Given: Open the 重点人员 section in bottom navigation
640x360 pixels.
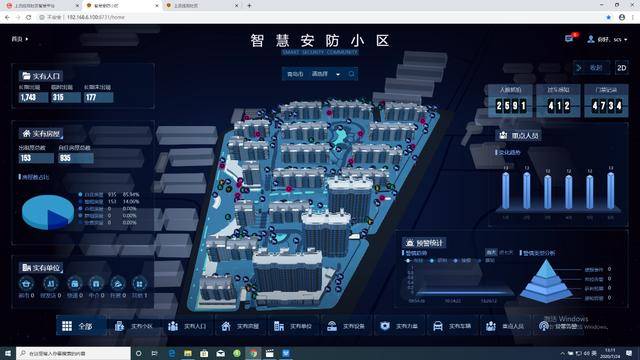Looking at the screenshot, I should click(x=505, y=326).
